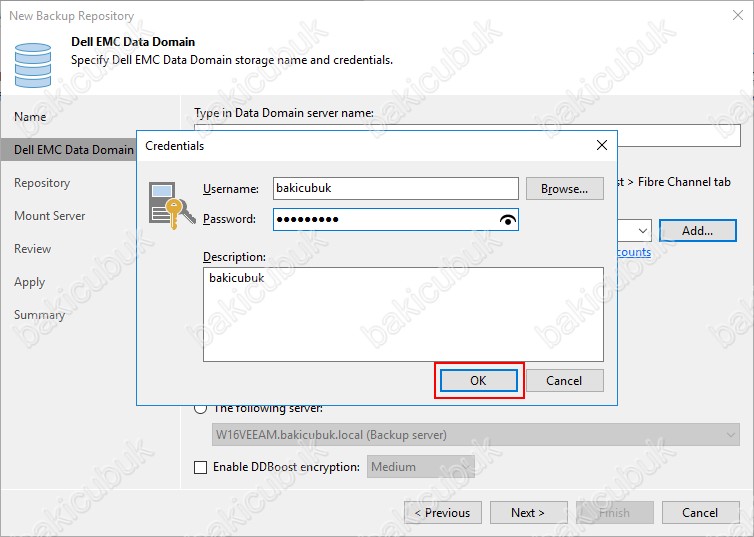Click 'Type in Data Domain server name' label

pos(284,113)
